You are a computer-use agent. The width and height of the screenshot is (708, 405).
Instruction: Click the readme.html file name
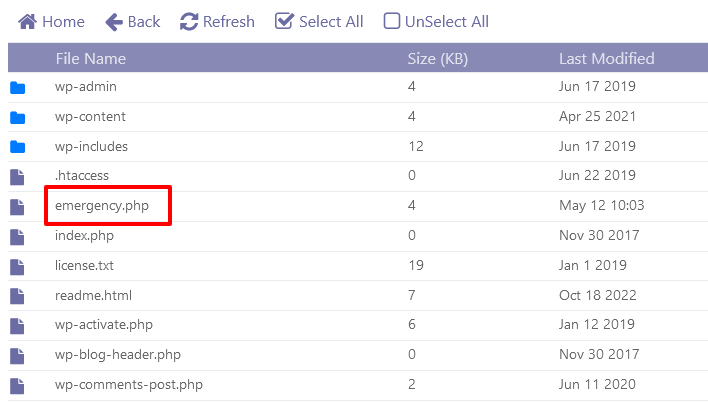click(x=93, y=295)
